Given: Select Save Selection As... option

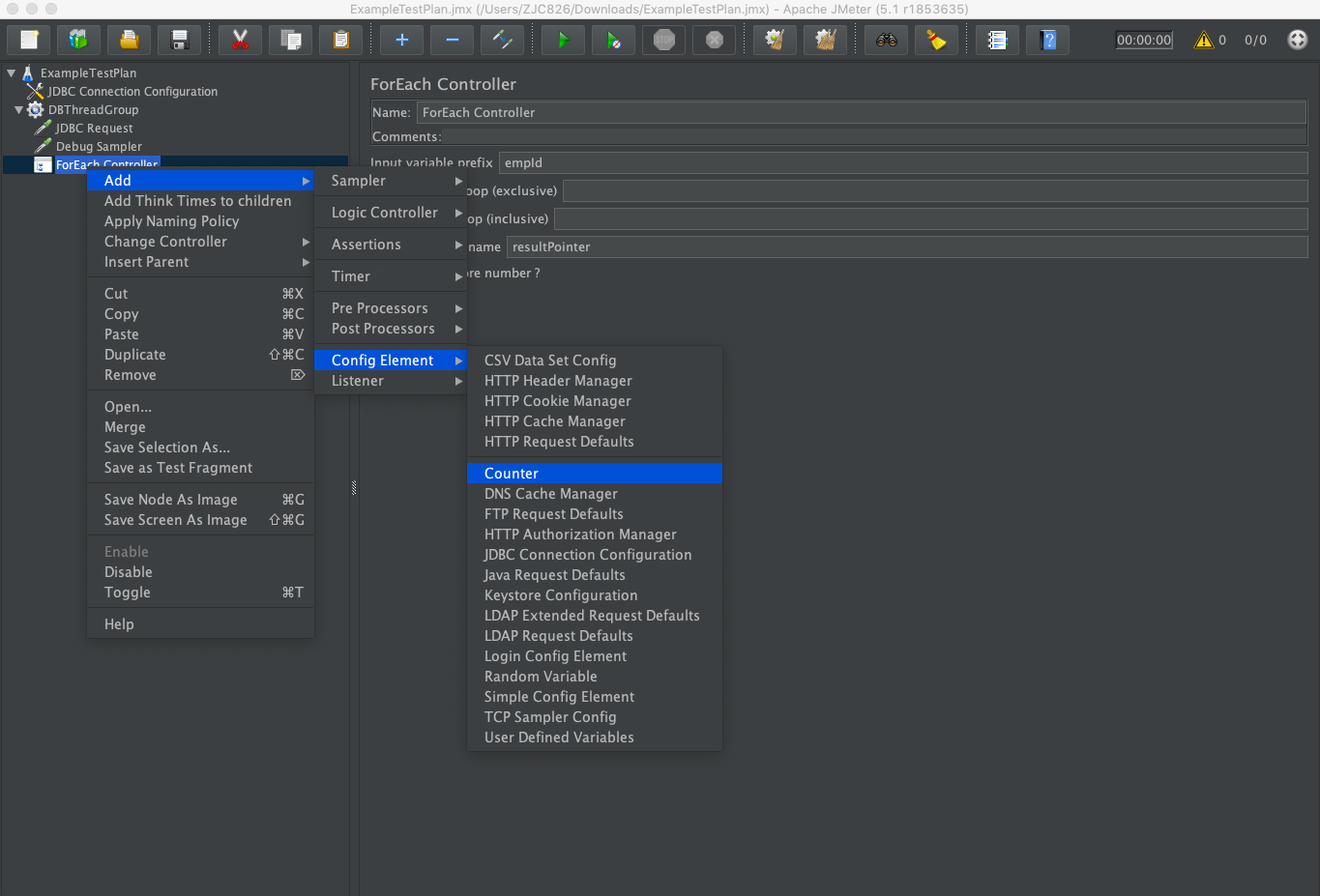Looking at the screenshot, I should 200,448.
